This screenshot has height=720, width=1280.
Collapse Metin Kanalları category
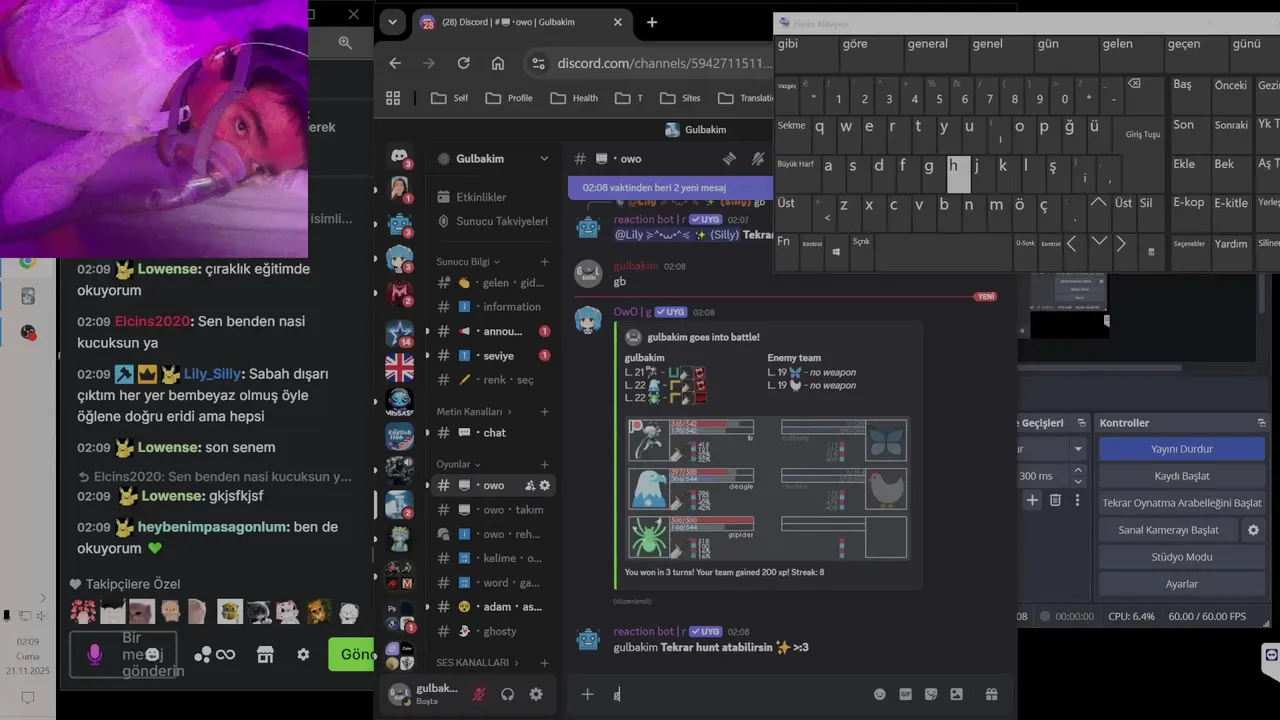click(x=474, y=411)
